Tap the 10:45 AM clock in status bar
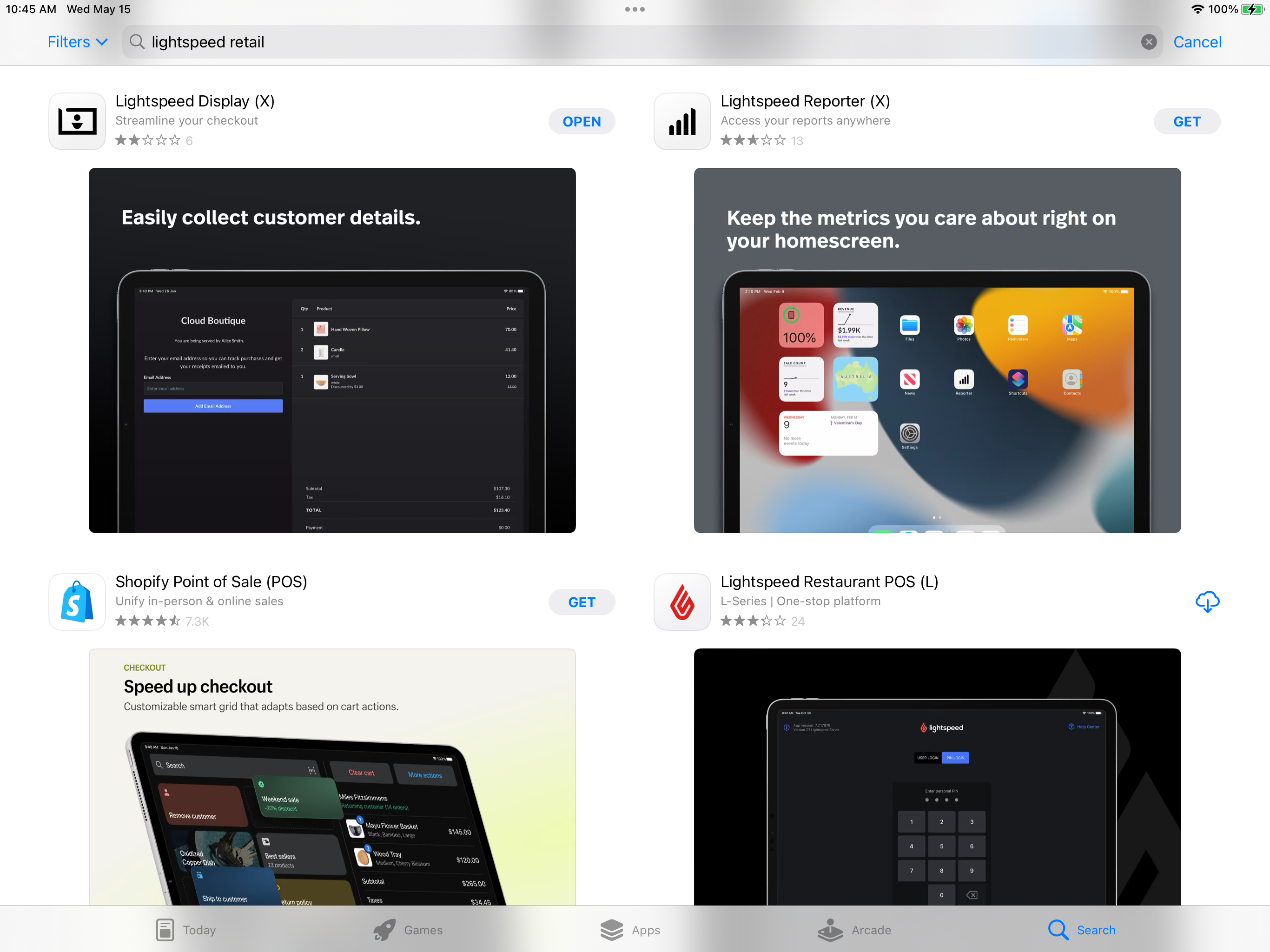Screen dimensions: 1270x952 coord(31,9)
